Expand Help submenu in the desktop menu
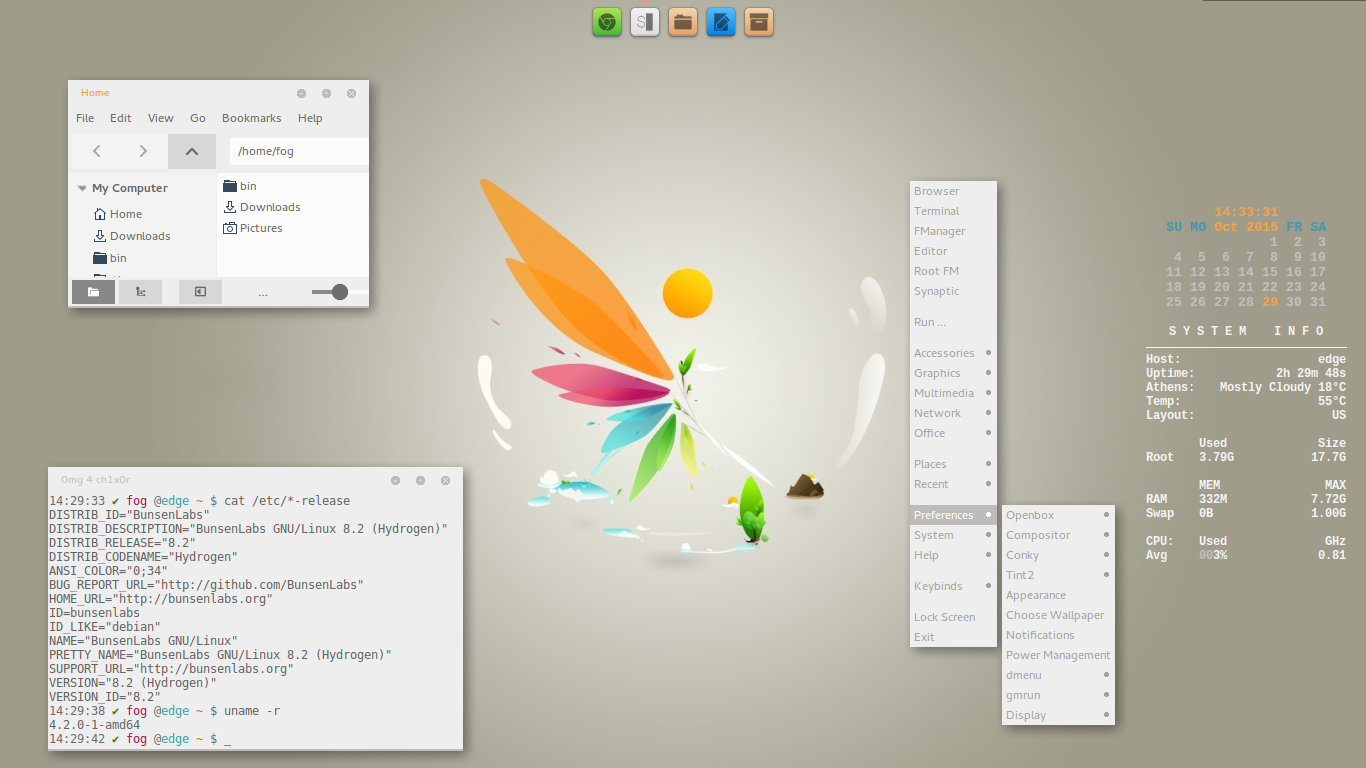The image size is (1366, 768). click(953, 555)
